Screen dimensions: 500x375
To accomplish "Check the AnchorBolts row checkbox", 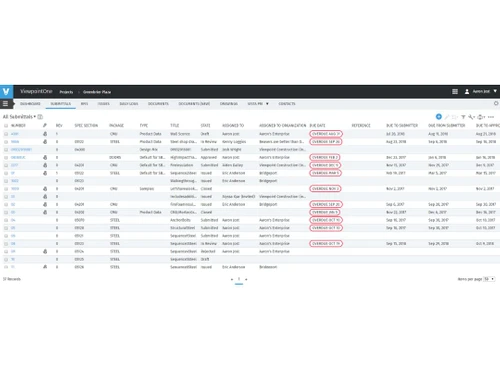I will coord(6,220).
